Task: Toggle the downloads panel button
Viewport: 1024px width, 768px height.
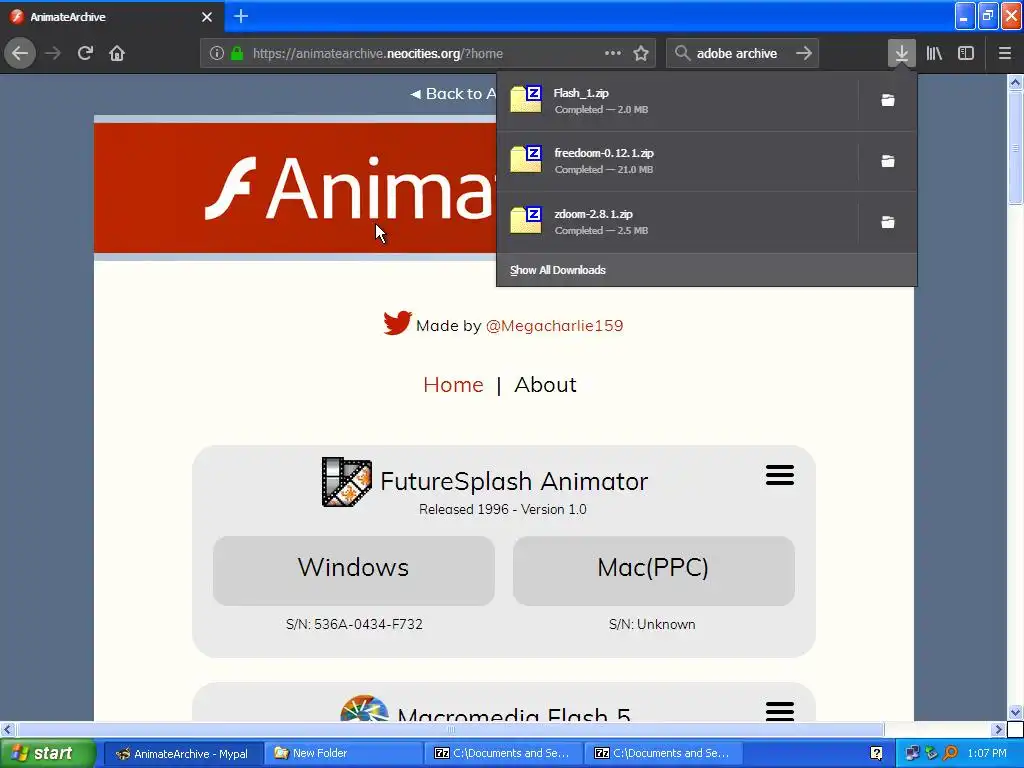Action: 901,53
